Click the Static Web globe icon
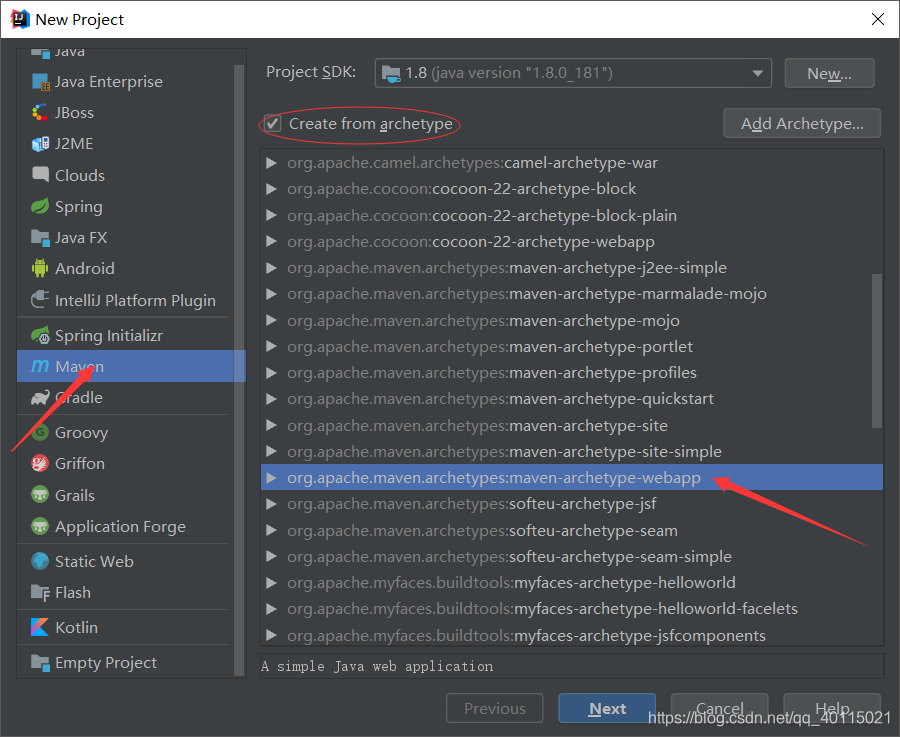 click(40, 561)
